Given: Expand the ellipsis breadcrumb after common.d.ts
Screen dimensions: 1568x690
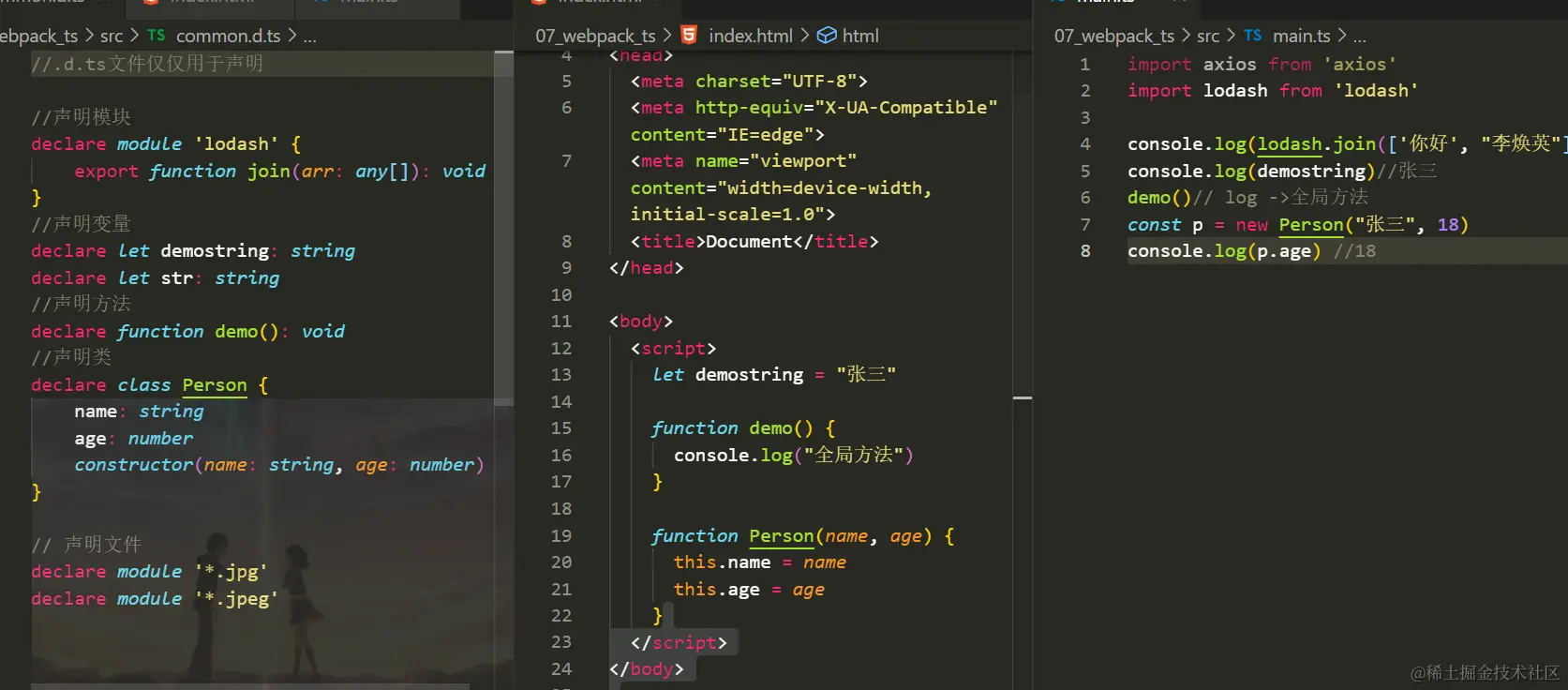Looking at the screenshot, I should tap(309, 37).
